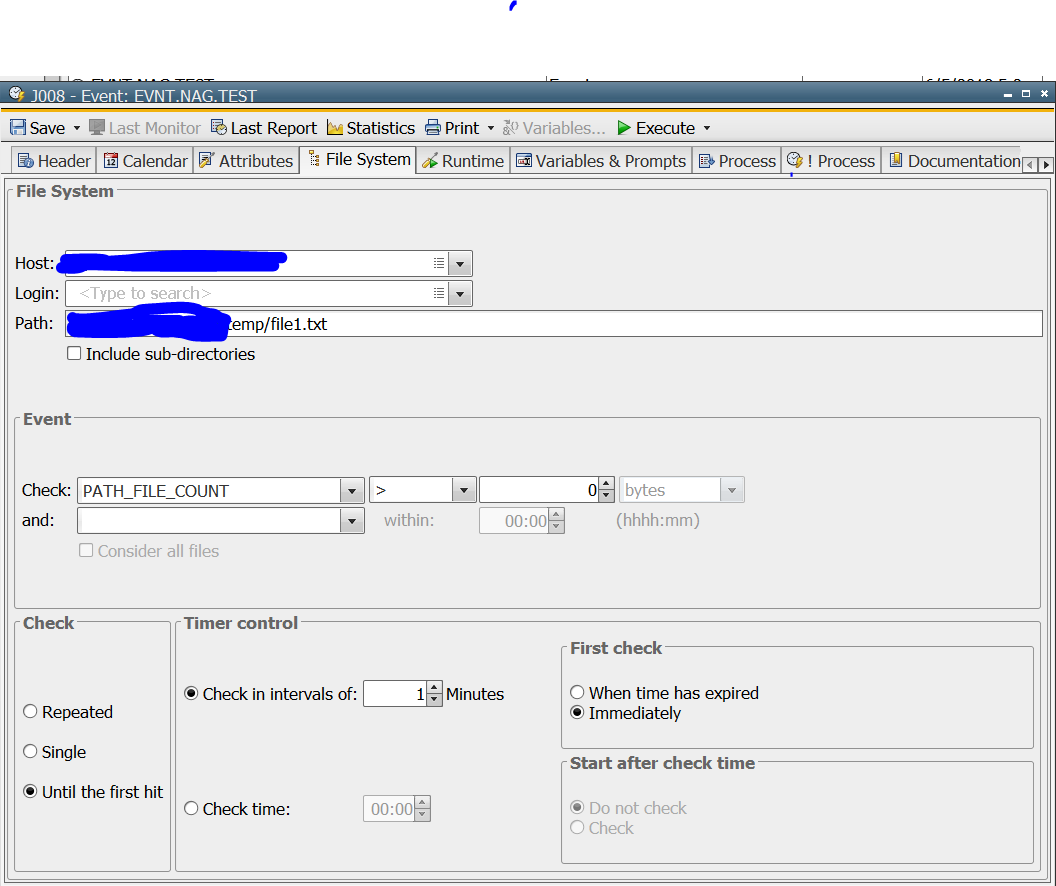Click the Calendar tab icon
Image resolution: width=1056 pixels, height=886 pixels.
pos(111,160)
